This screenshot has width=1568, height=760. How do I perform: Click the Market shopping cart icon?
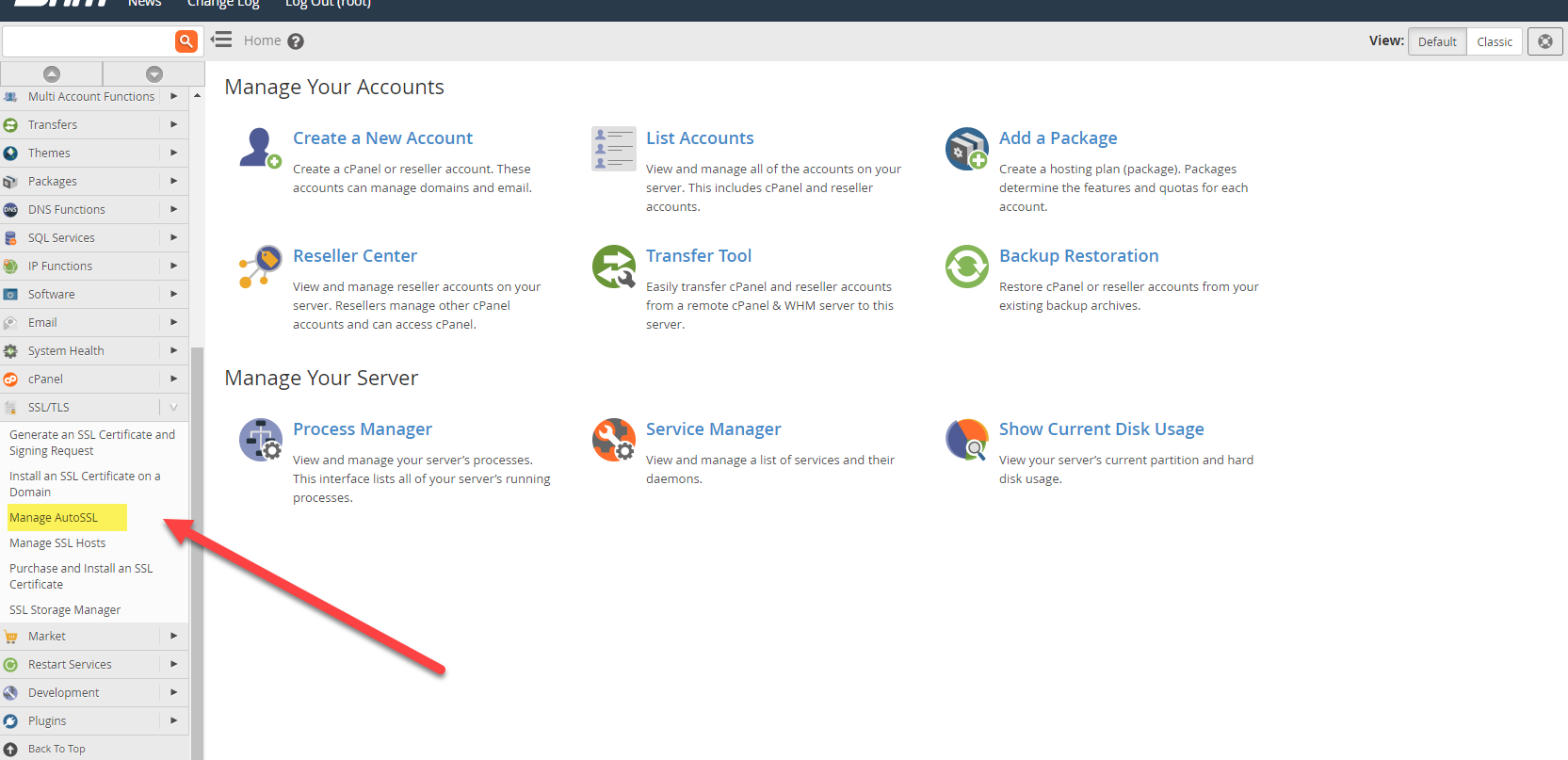pos(10,637)
